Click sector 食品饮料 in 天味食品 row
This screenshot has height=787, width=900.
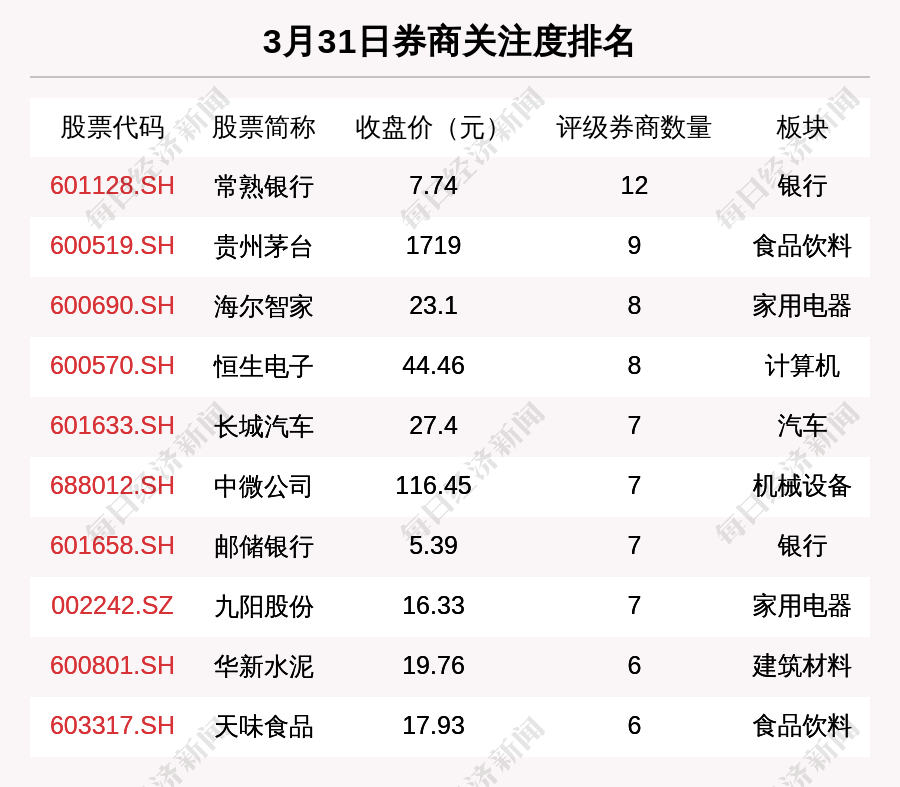tap(802, 726)
